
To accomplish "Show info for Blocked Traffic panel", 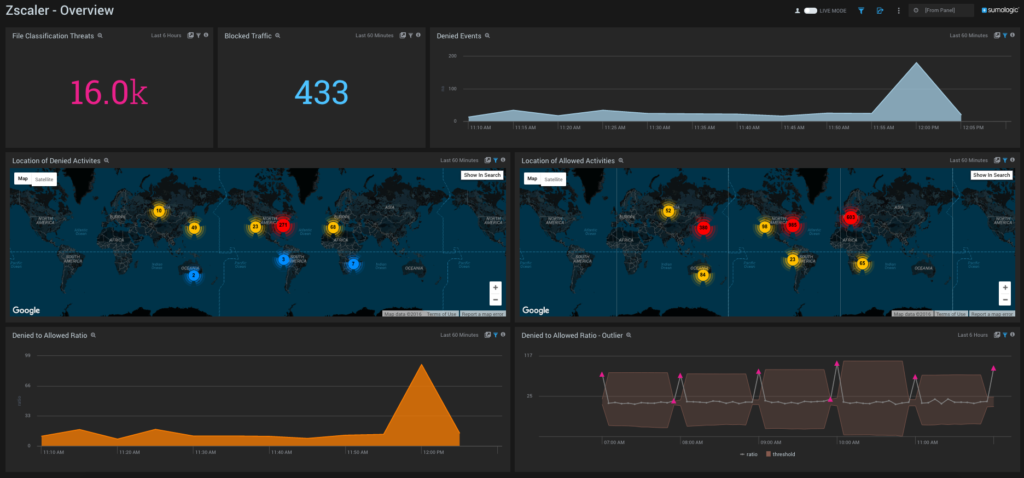I will (x=418, y=35).
